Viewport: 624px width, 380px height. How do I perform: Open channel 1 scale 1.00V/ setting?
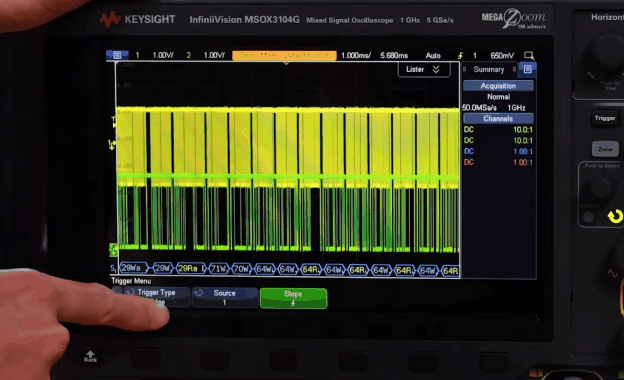pos(162,55)
